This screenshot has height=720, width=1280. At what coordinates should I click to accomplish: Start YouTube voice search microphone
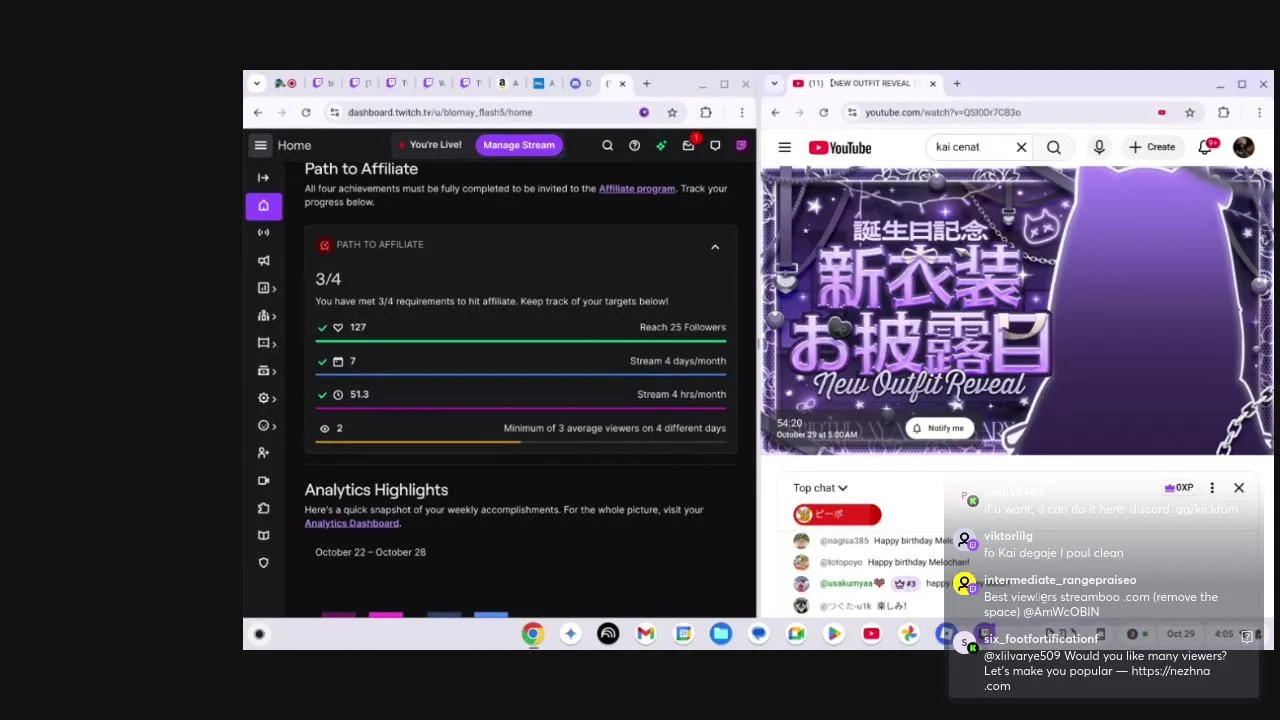[1099, 148]
